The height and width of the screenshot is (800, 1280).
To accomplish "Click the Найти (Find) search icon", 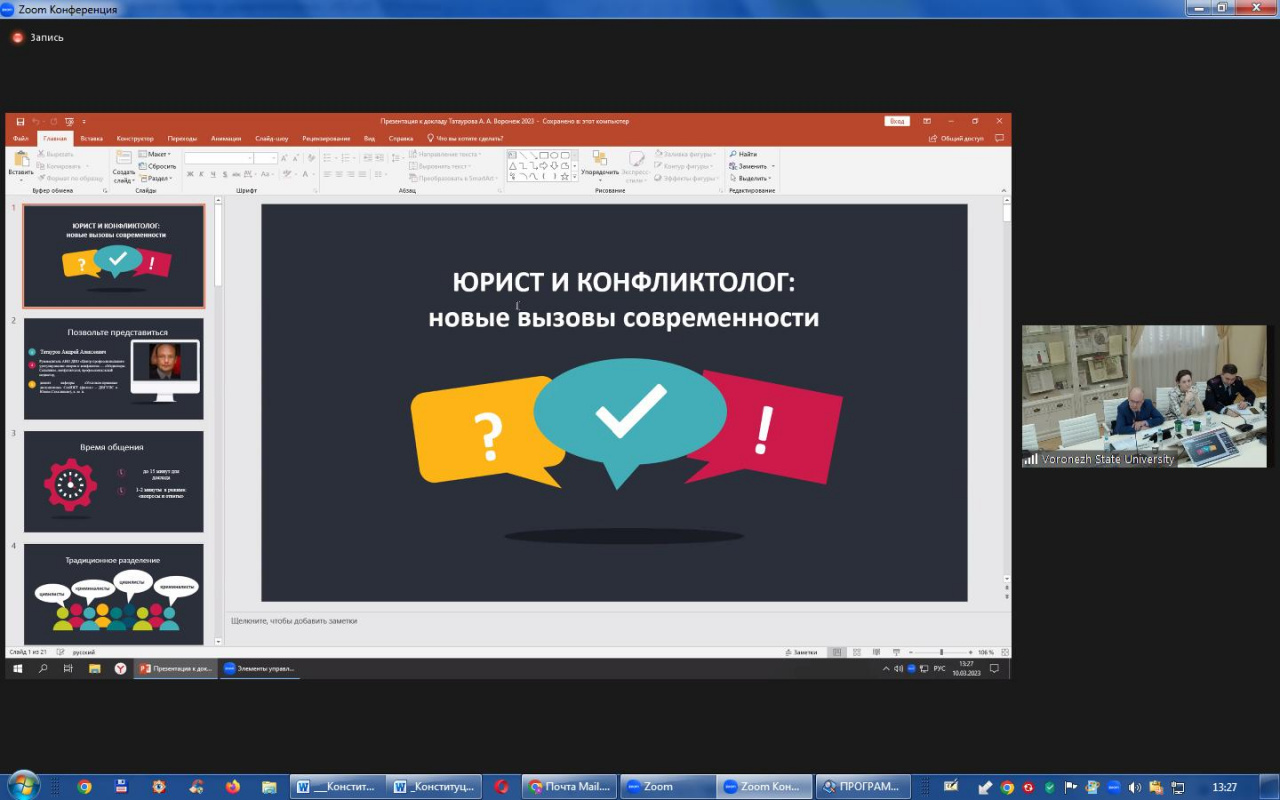I will (733, 154).
